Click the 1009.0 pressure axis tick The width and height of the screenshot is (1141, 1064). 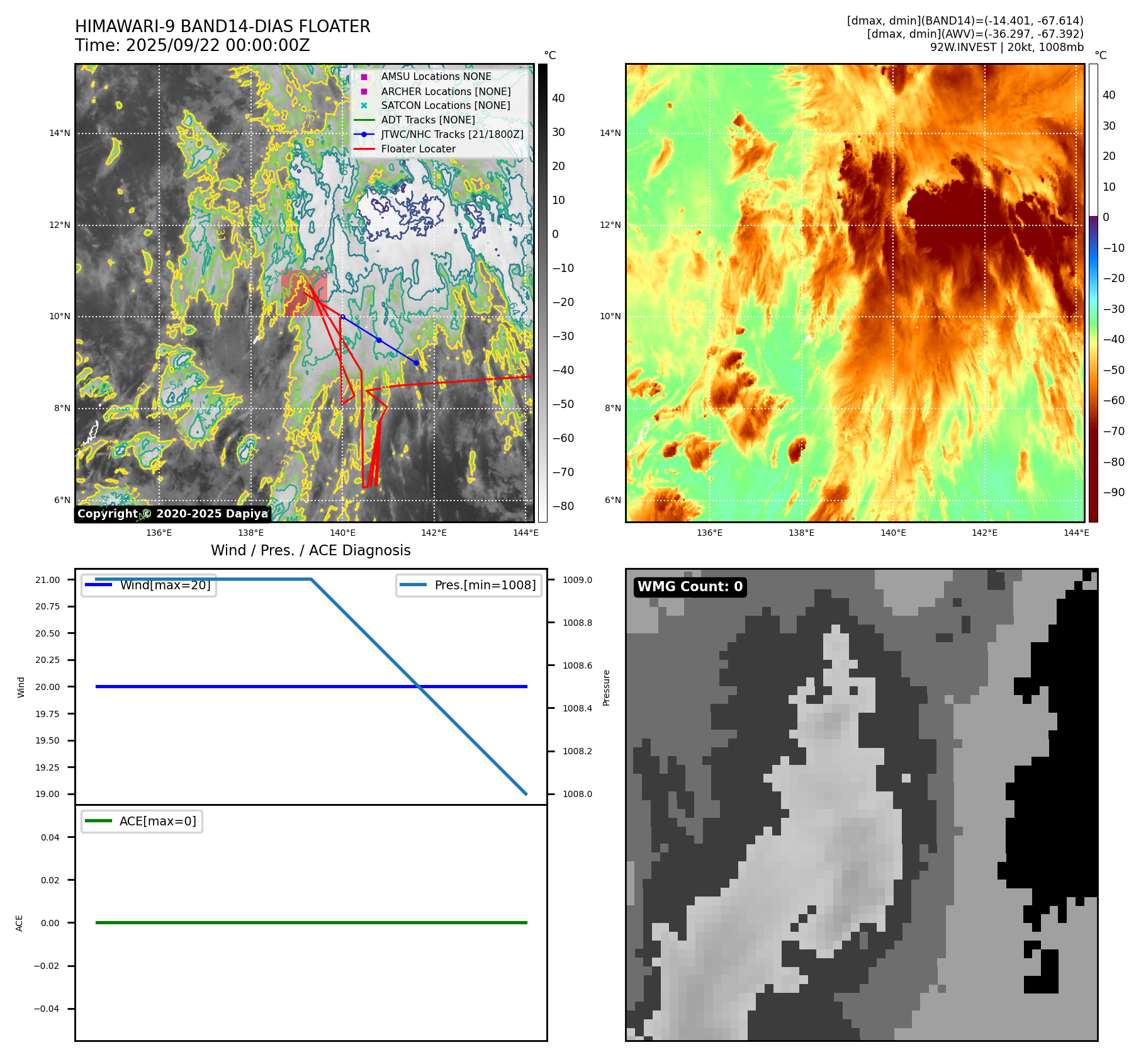[578, 580]
